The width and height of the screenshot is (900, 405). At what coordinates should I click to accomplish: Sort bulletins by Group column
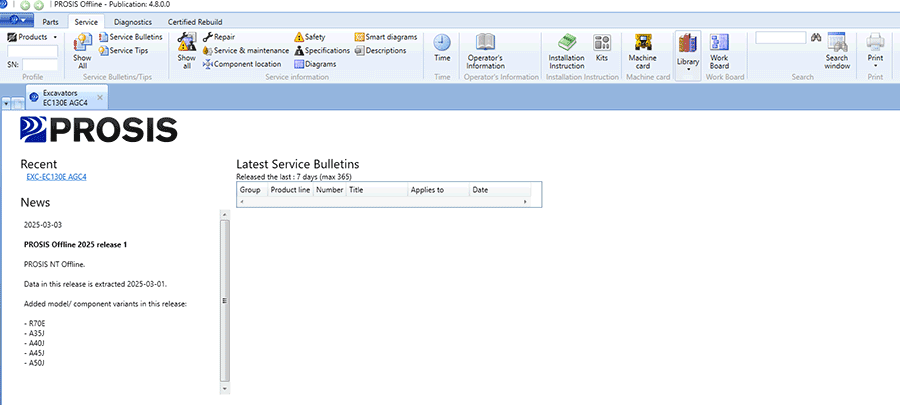[x=252, y=190]
